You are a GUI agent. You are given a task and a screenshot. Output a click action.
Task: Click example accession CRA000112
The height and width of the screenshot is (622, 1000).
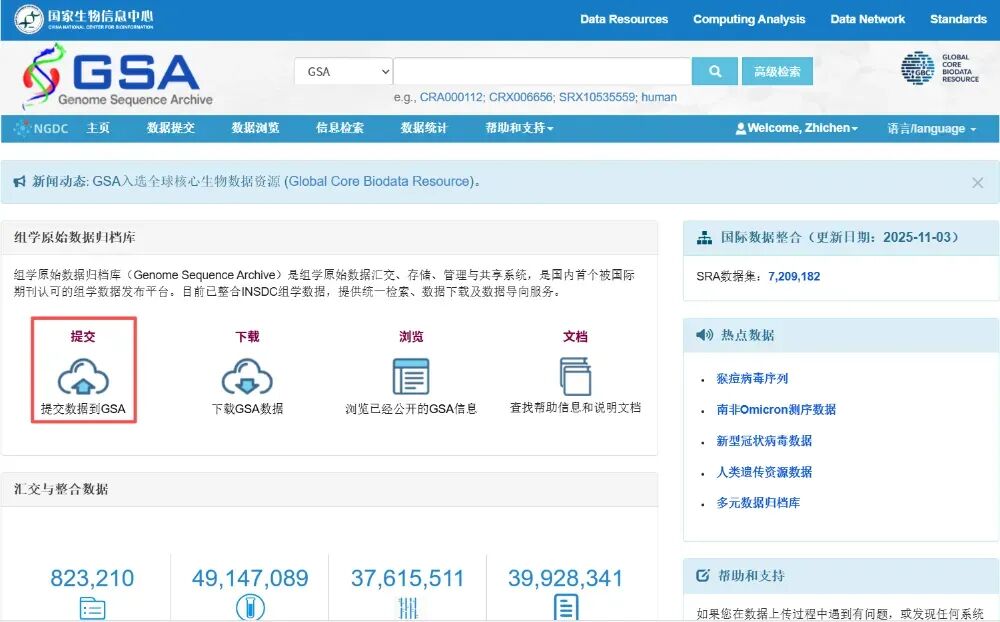pyautogui.click(x=452, y=97)
